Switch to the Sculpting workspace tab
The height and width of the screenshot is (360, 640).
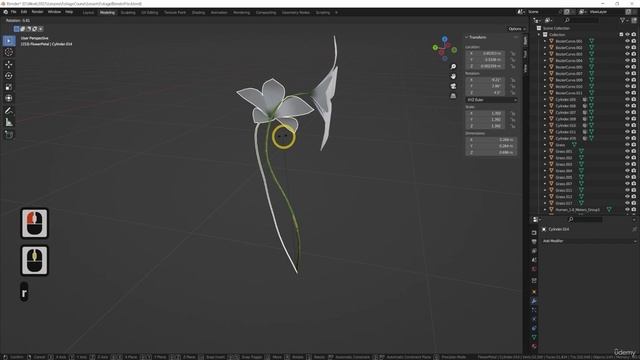[x=128, y=13]
